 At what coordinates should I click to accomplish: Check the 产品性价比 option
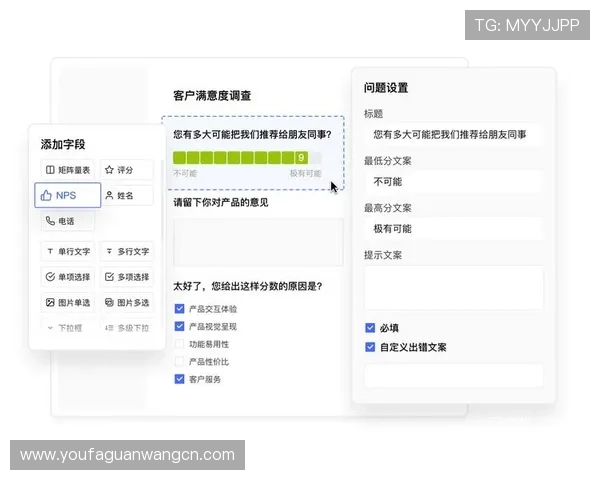pos(179,361)
